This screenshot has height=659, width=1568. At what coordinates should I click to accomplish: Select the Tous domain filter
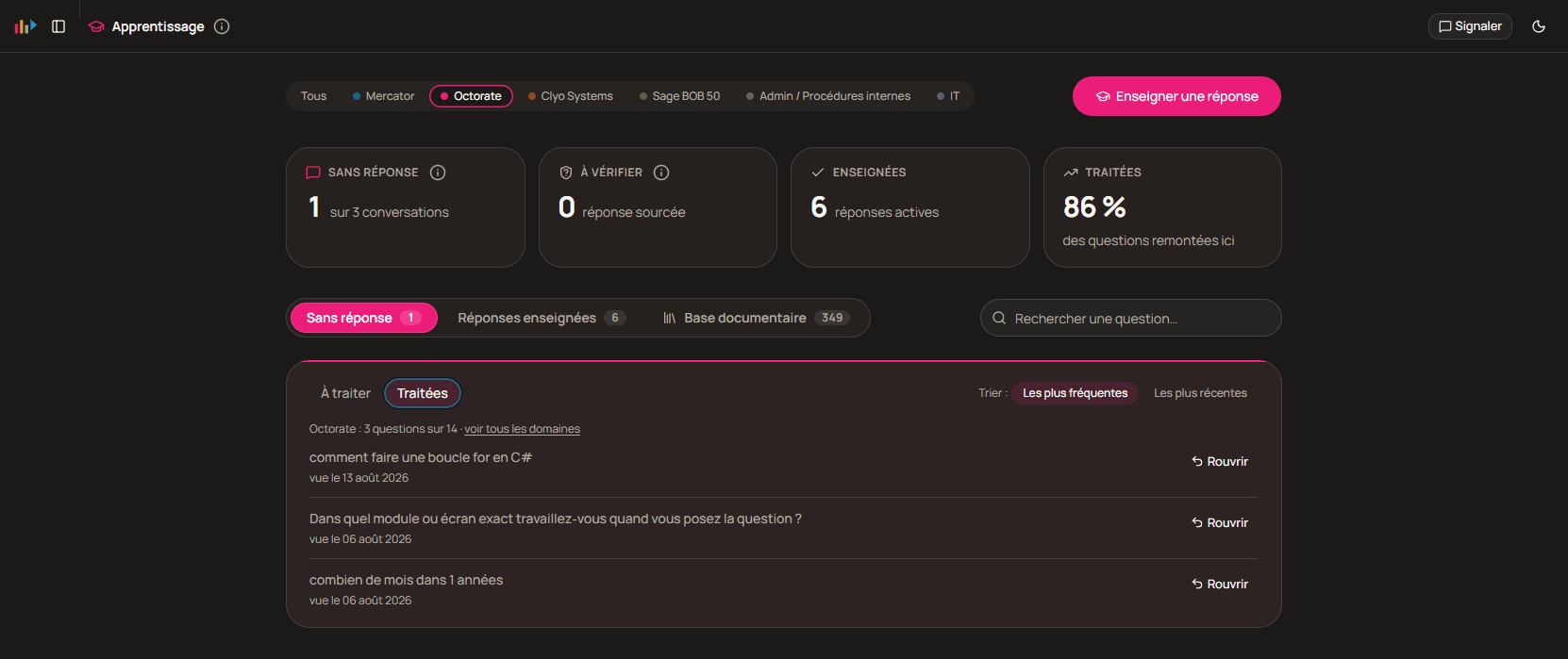pos(313,96)
